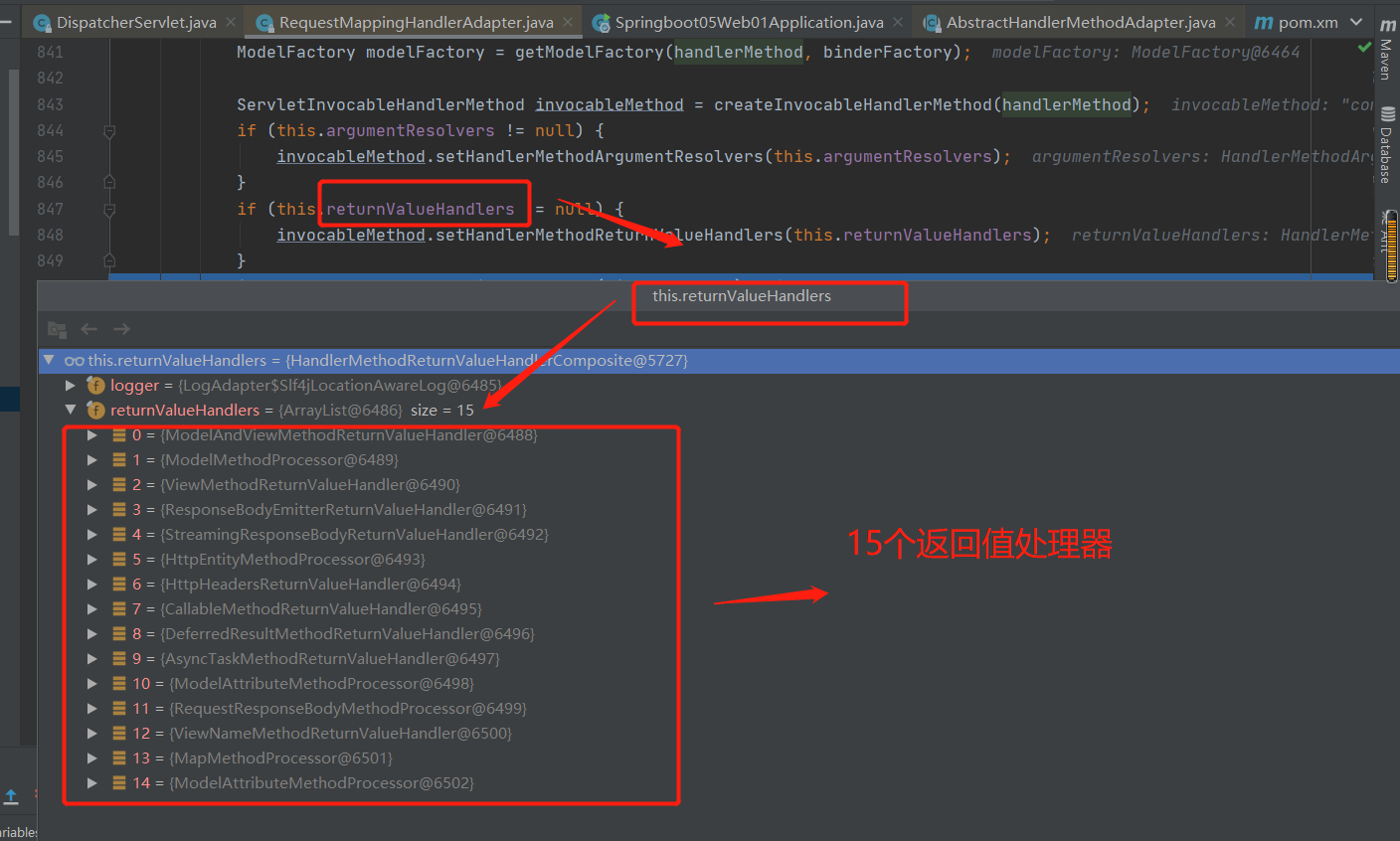The width and height of the screenshot is (1400, 841).
Task: Collapse this.returnValueHandlers root node
Action: 49,360
